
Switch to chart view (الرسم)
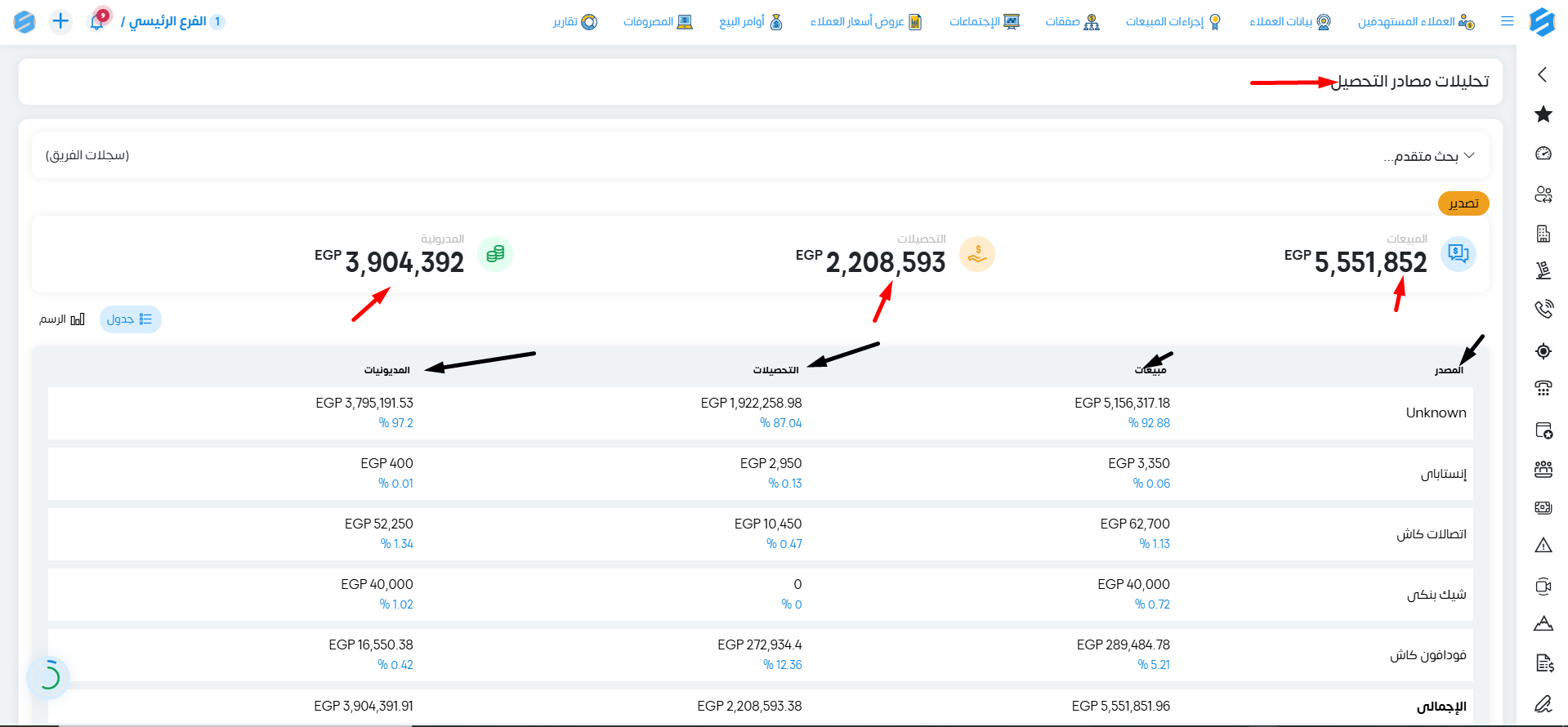point(62,319)
